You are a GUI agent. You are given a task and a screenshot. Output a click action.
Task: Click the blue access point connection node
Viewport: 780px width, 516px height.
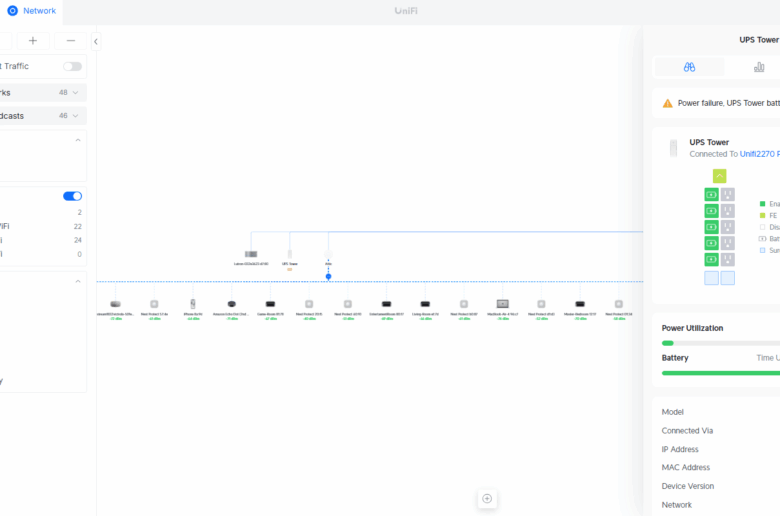(x=328, y=276)
